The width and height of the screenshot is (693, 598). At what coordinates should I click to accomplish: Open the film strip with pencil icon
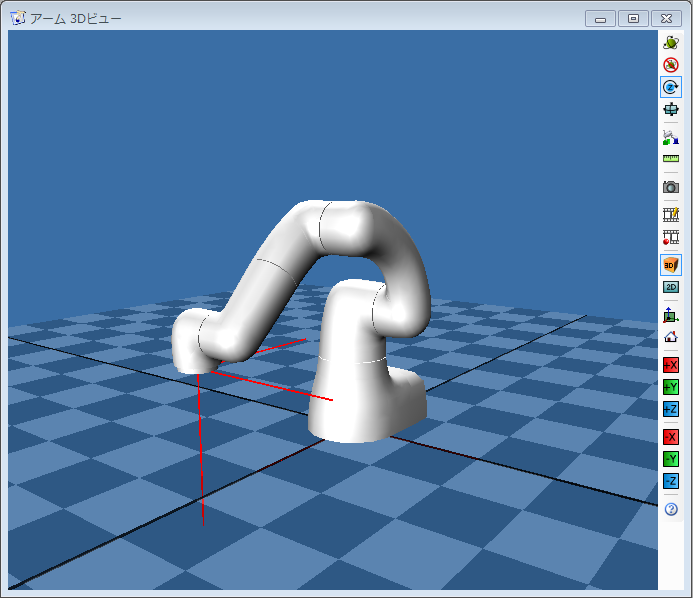pos(671,214)
